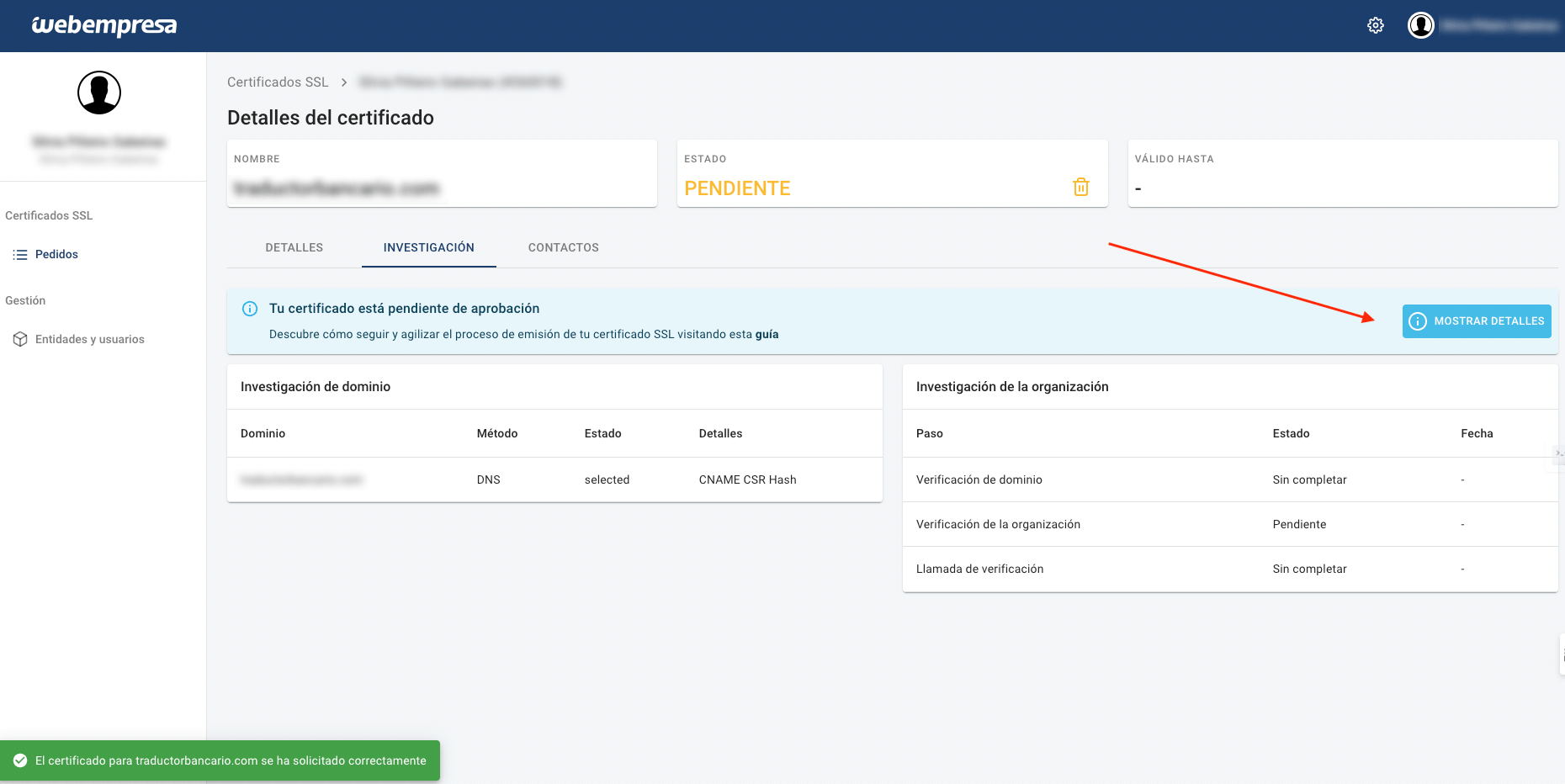Click the Certificados SSL sidebar section label
The image size is (1565, 784).
tap(49, 215)
